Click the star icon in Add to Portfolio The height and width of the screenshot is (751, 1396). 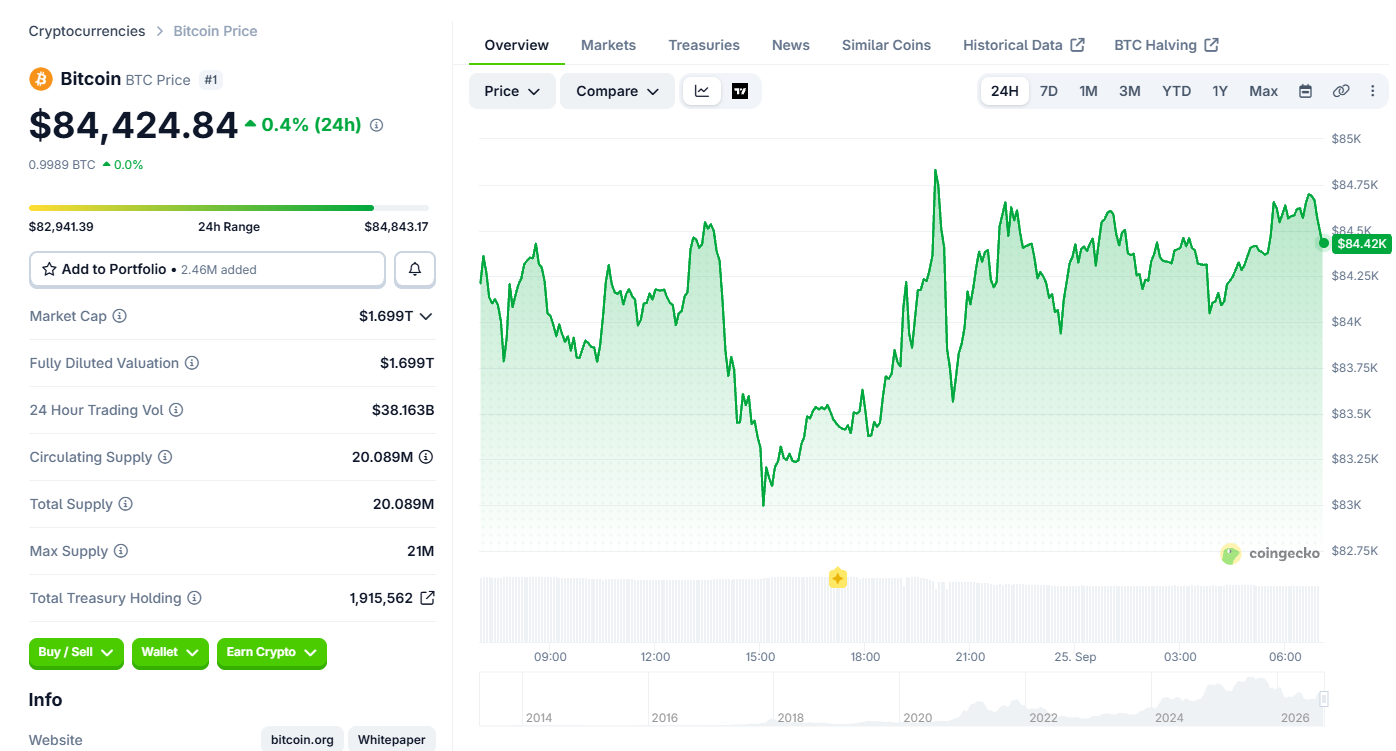(49, 269)
